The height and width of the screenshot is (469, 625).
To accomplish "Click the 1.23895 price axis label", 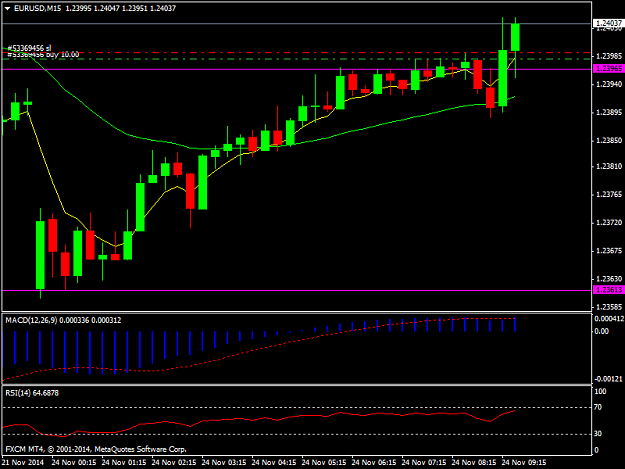I will click(x=609, y=112).
